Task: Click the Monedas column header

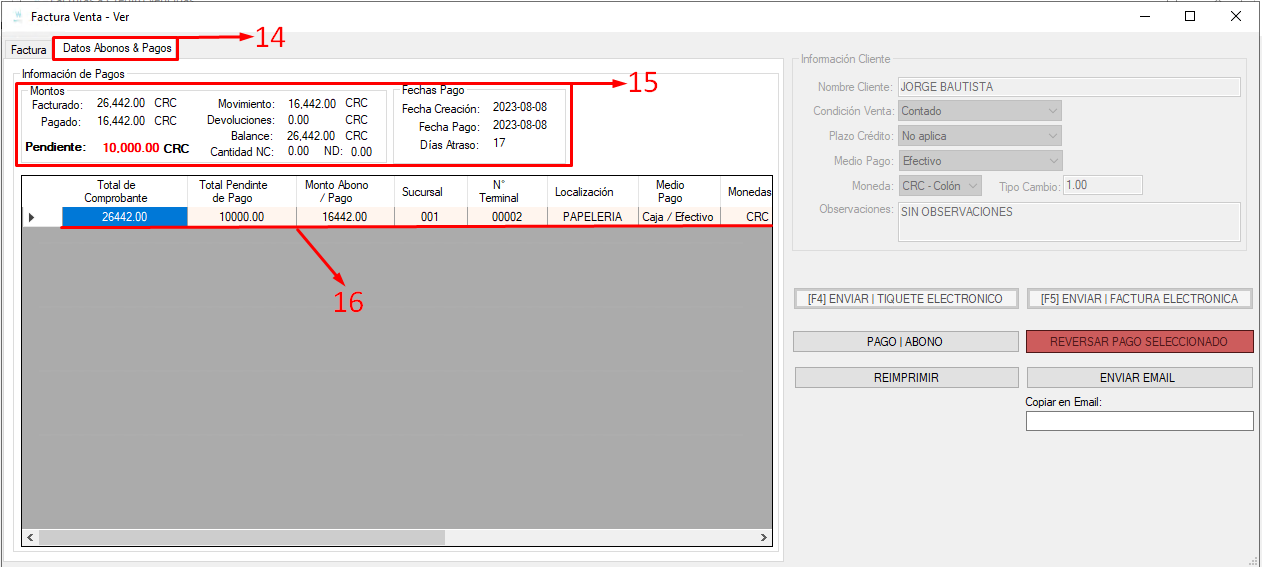Action: point(746,192)
